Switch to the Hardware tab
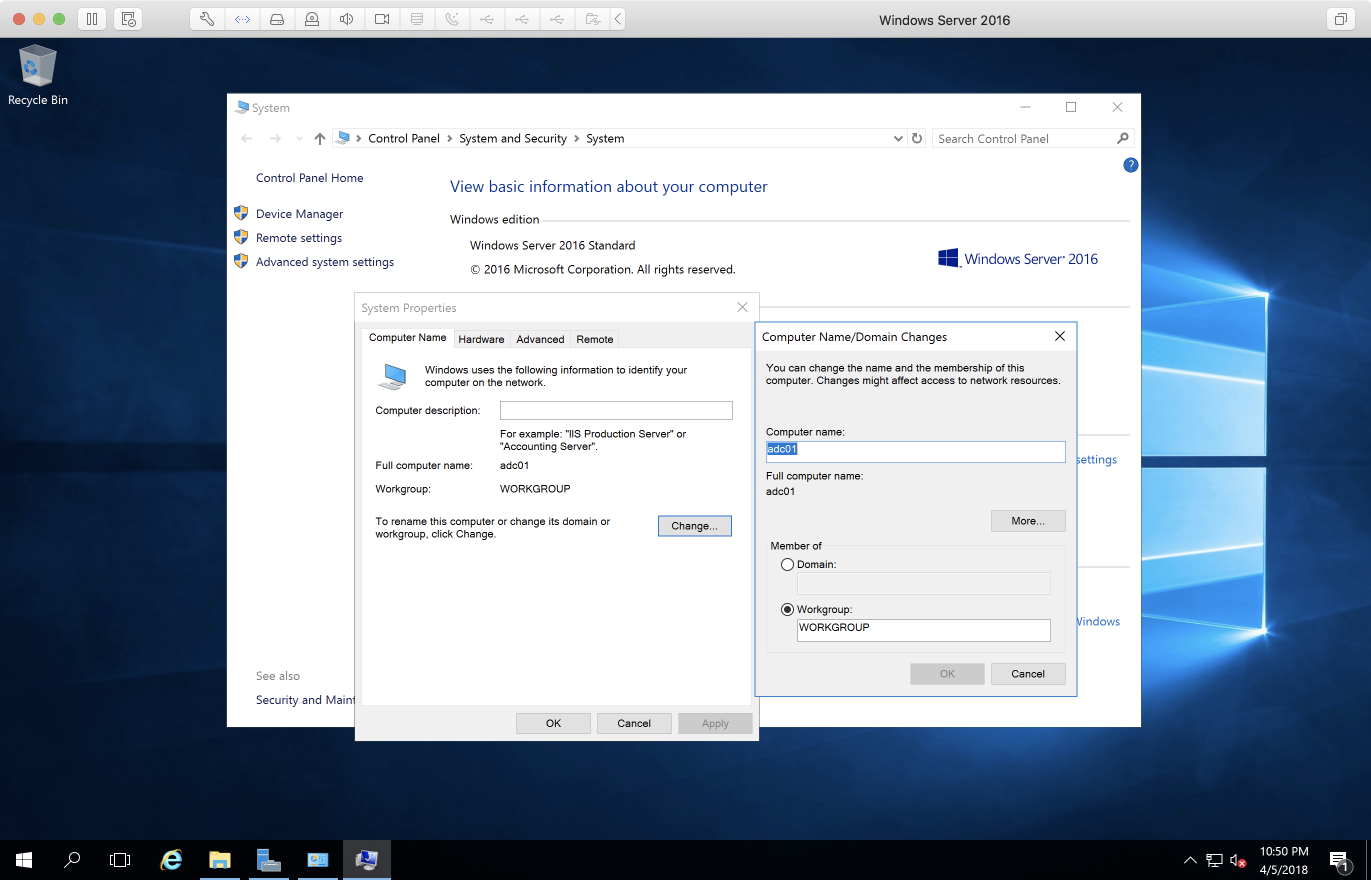 (481, 339)
